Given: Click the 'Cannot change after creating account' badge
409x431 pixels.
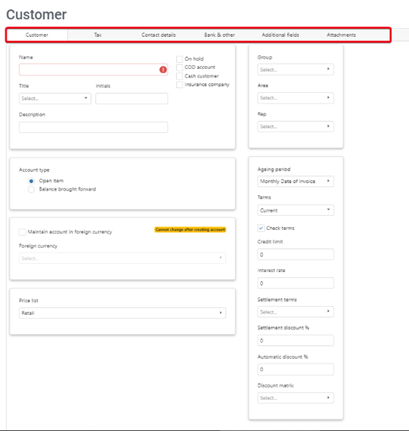Looking at the screenshot, I should point(190,230).
